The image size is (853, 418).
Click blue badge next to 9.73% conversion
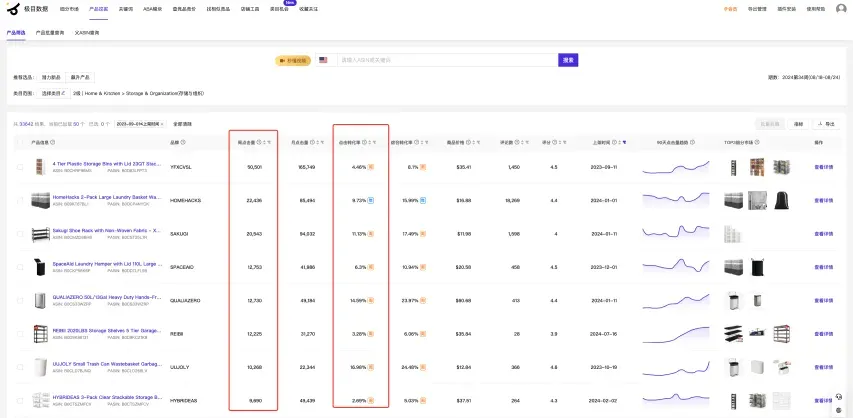coord(370,200)
